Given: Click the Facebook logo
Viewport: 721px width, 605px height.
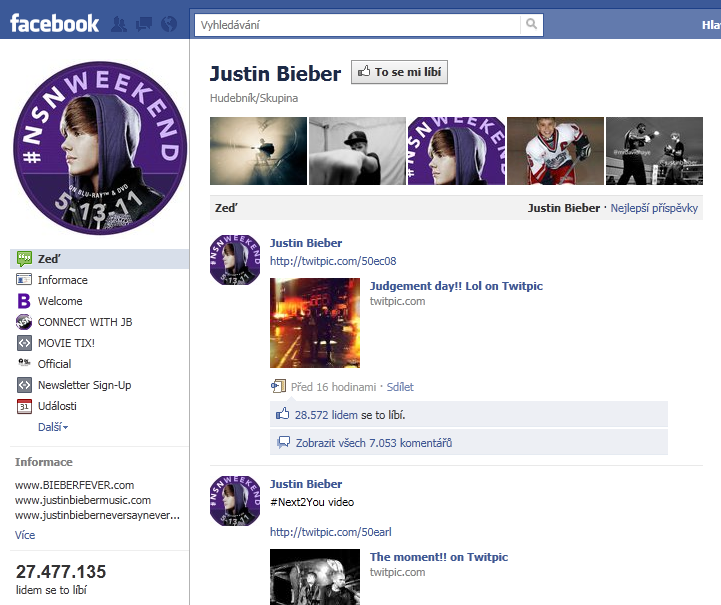Looking at the screenshot, I should tap(54, 23).
